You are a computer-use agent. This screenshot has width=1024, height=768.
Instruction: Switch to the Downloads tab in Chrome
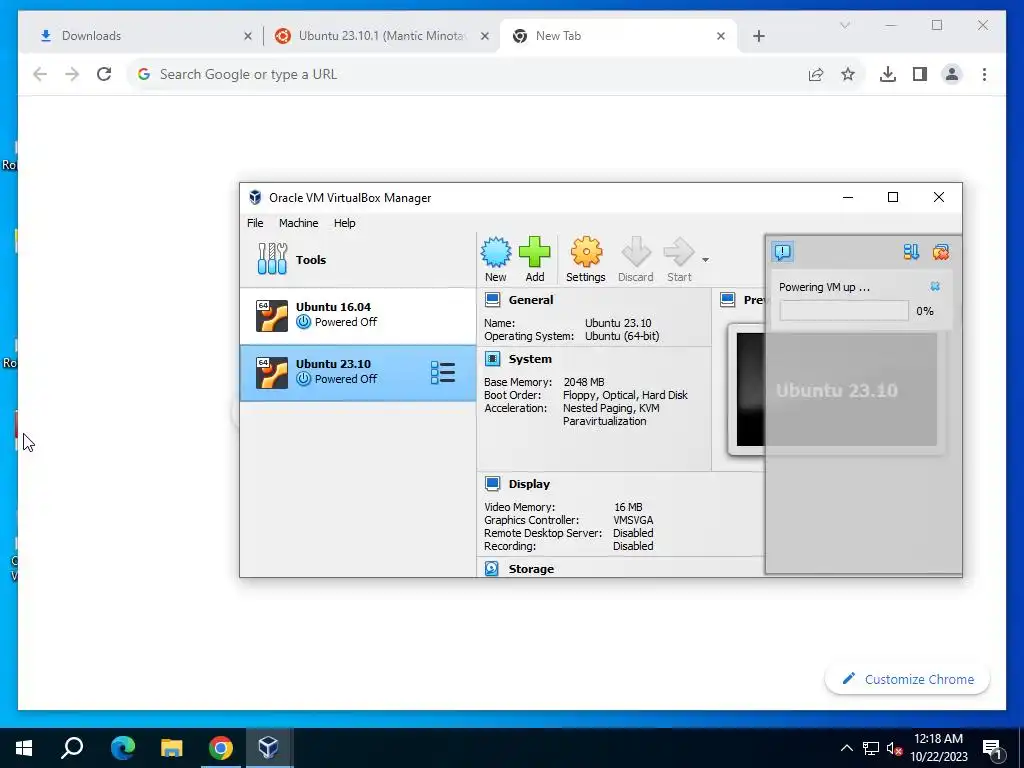pyautogui.click(x=141, y=36)
